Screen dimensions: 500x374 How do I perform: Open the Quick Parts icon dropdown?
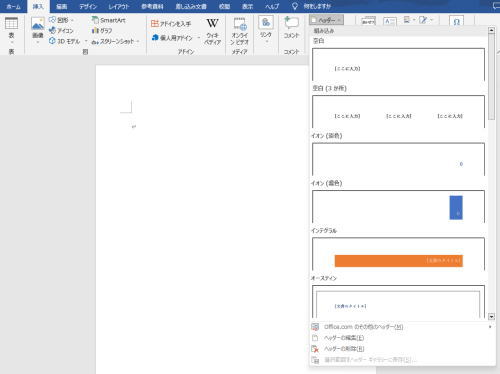point(409,20)
